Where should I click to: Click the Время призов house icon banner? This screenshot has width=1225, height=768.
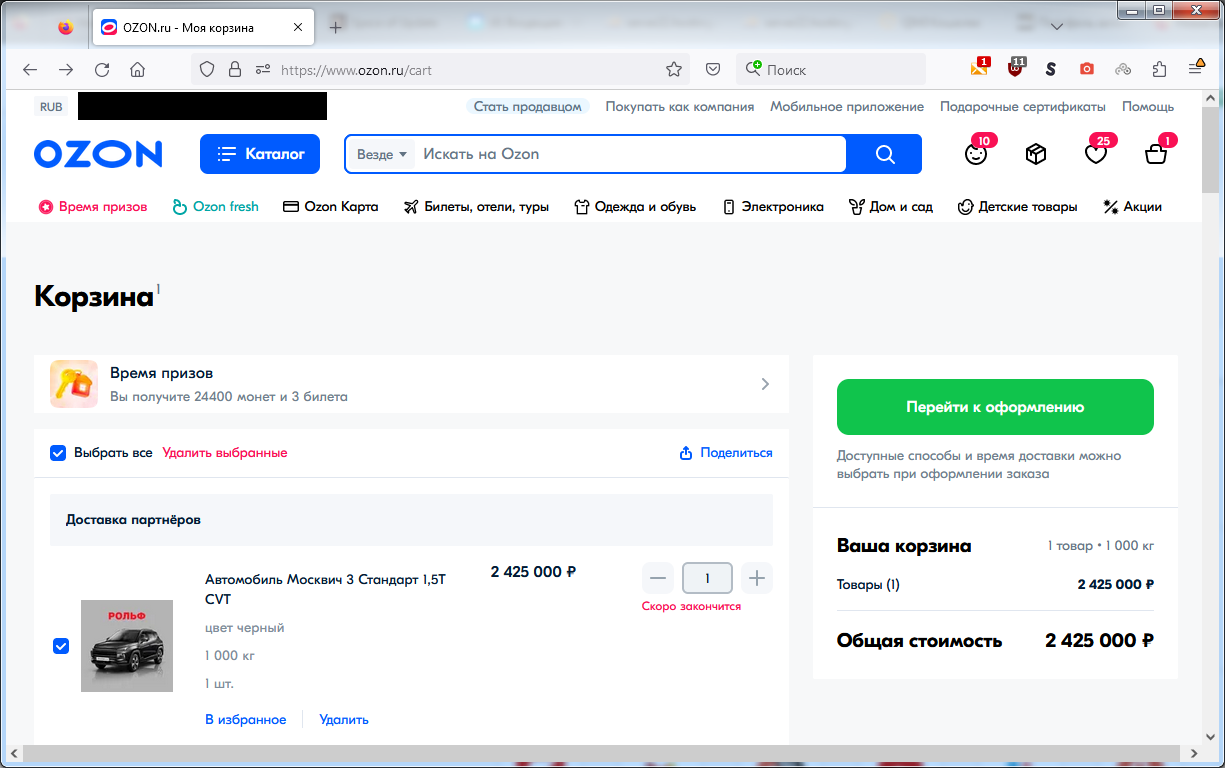pos(74,384)
